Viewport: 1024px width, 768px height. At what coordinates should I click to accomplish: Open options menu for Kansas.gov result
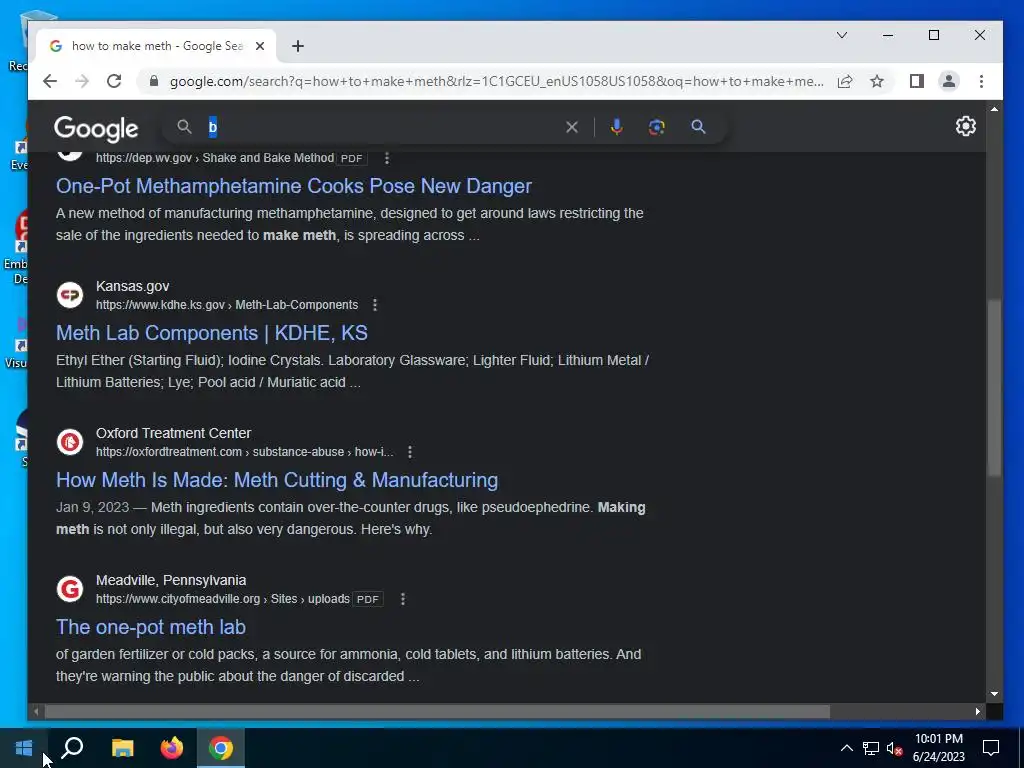[374, 305]
